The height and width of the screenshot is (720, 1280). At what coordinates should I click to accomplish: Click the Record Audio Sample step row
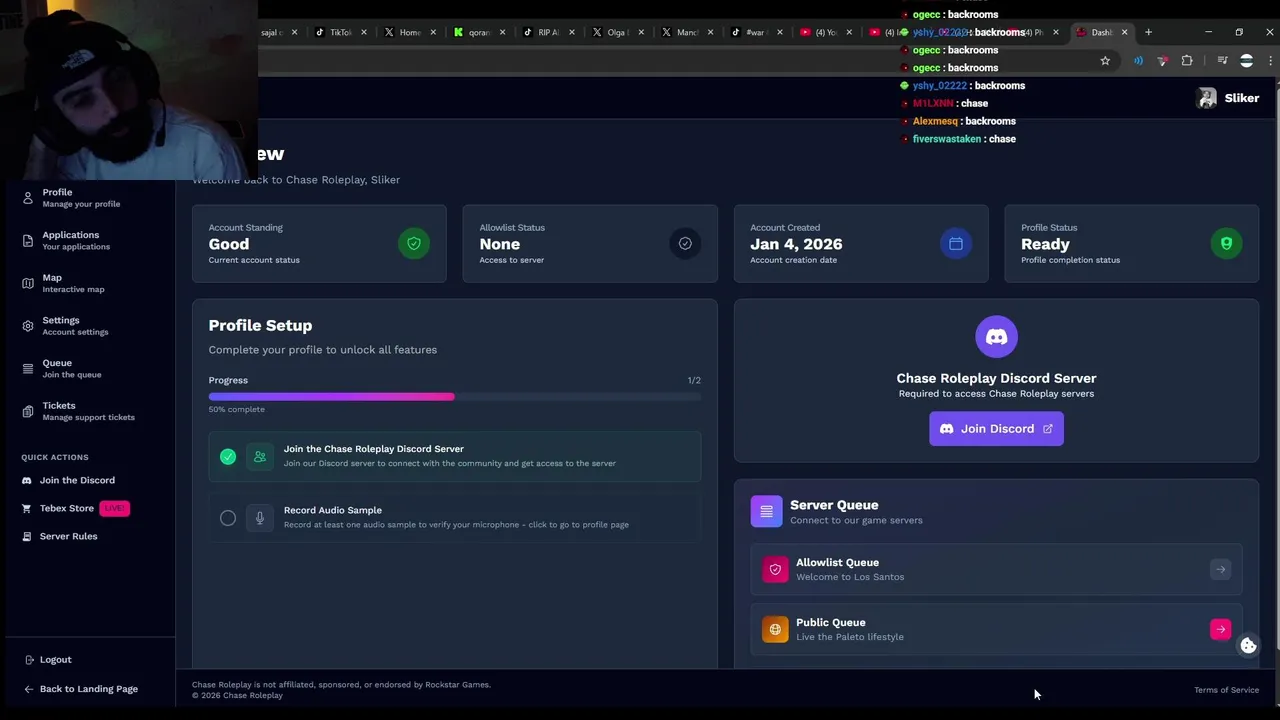point(455,518)
